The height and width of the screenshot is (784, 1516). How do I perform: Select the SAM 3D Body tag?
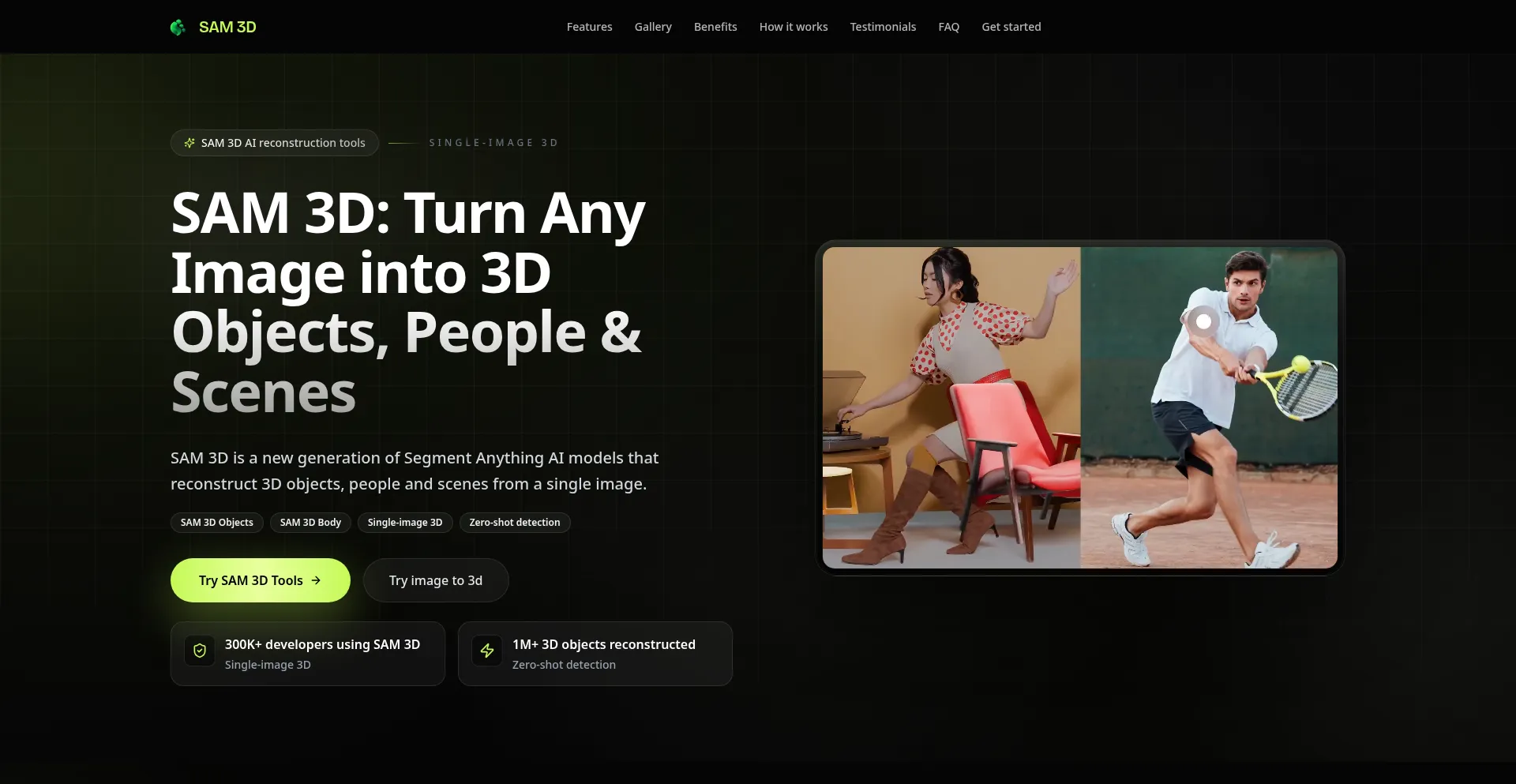pyautogui.click(x=310, y=523)
